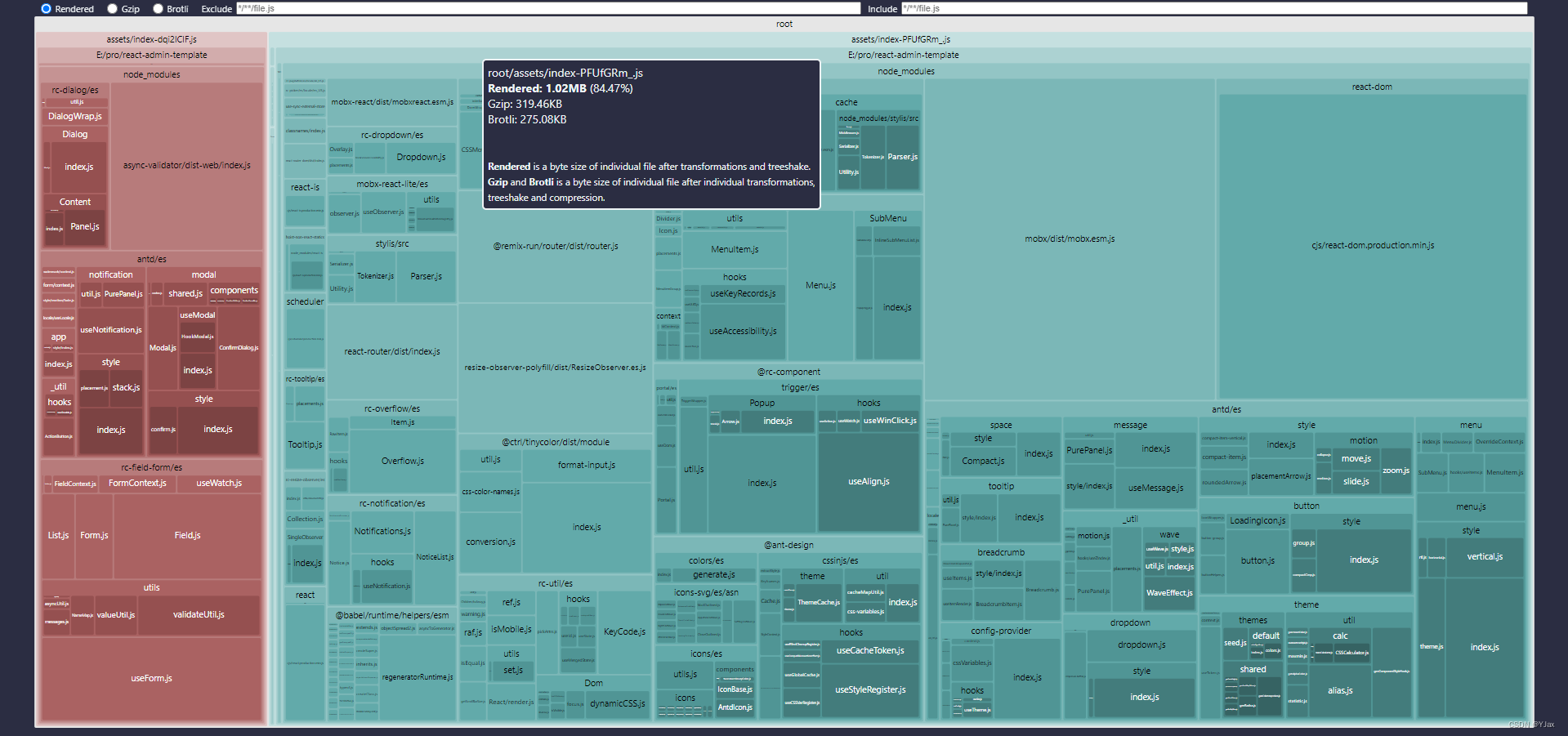Select the validateUtil.js block
Viewport: 1568px width, 736px height.
click(199, 615)
